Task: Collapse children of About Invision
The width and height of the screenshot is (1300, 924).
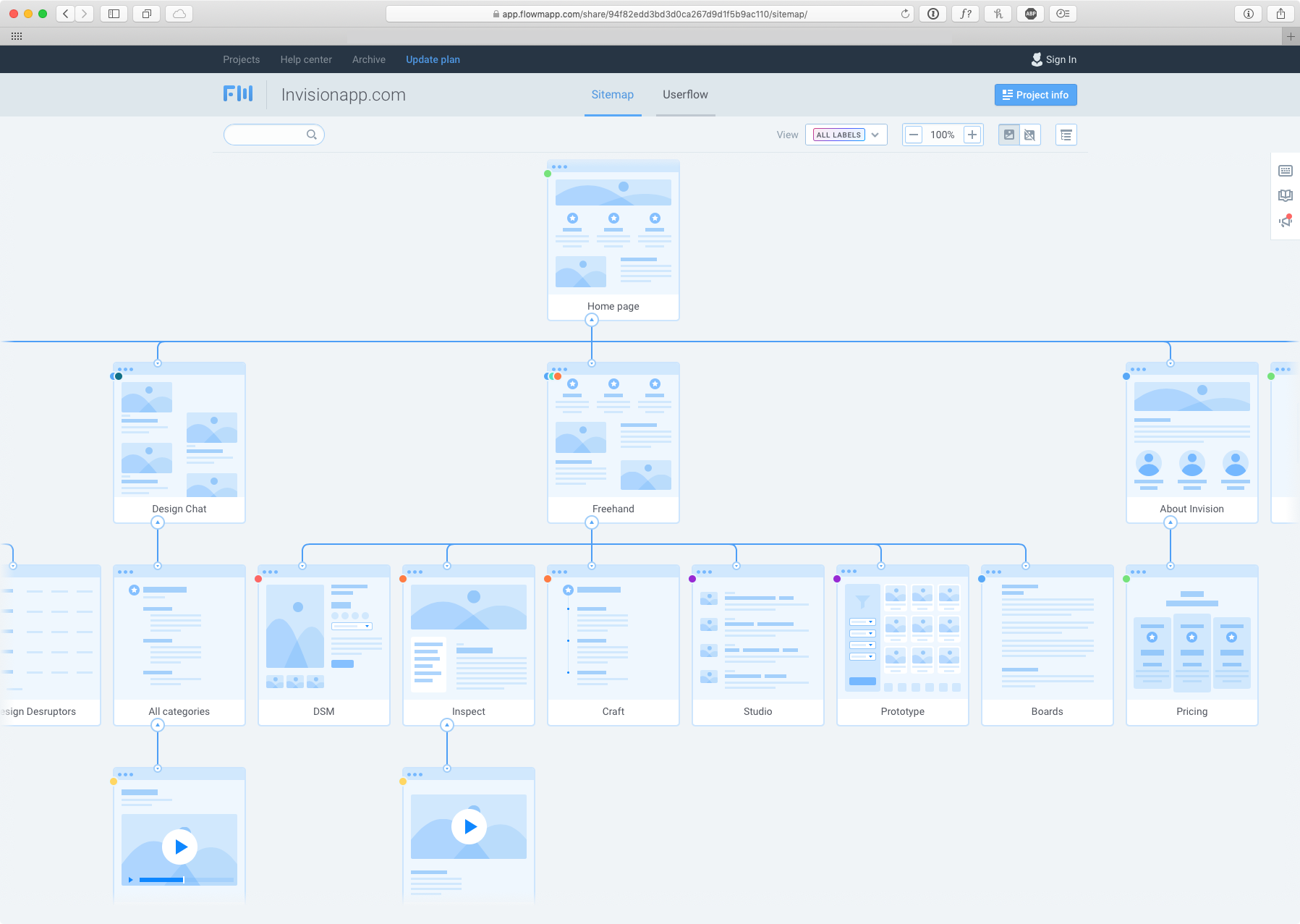Action: point(1171,522)
